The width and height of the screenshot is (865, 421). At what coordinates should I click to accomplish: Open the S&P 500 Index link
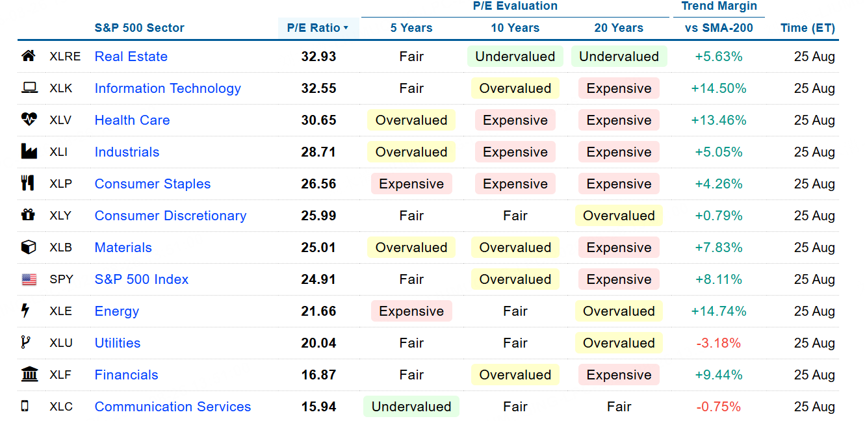click(142, 279)
